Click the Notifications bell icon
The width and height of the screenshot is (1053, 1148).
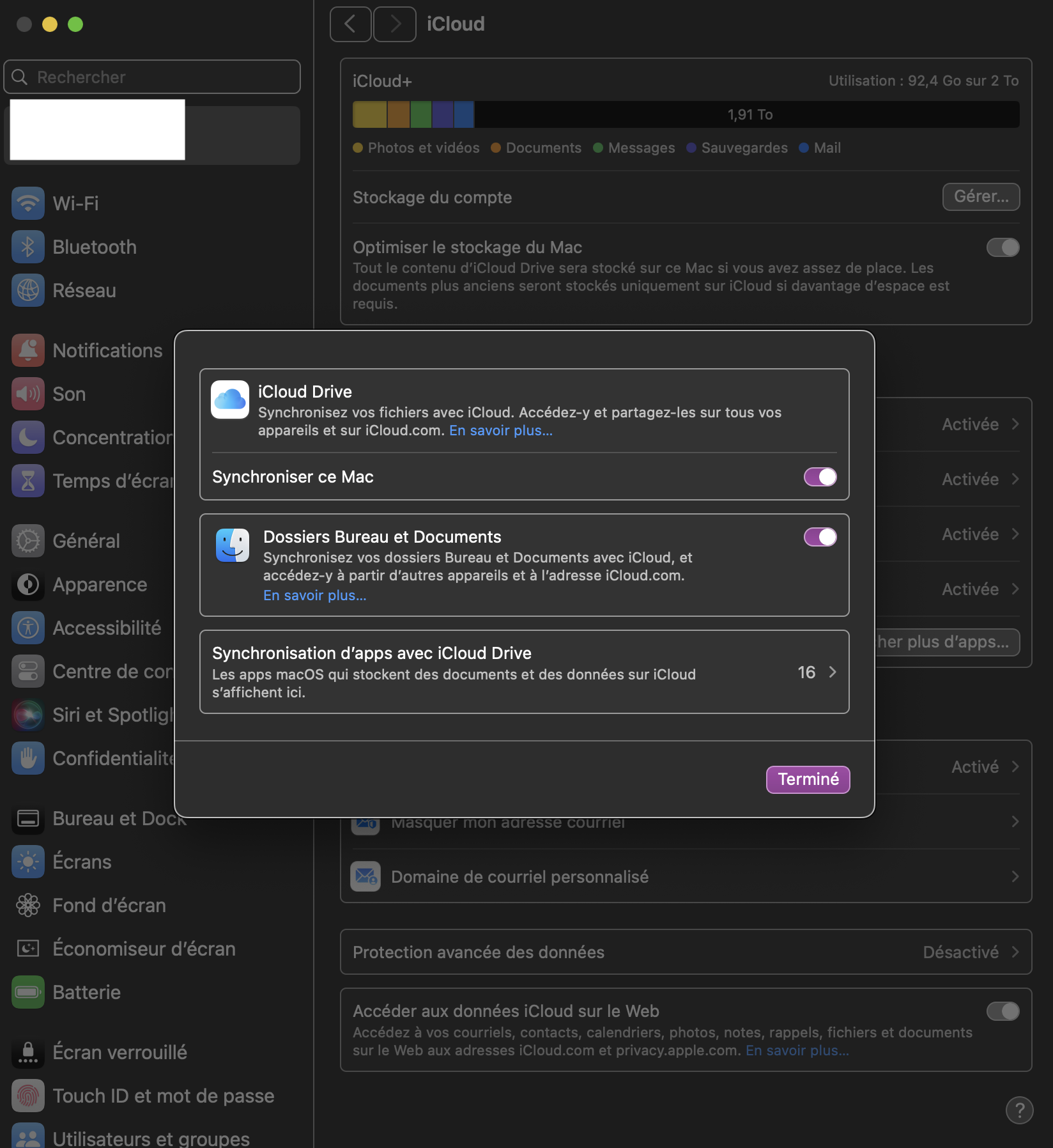[x=27, y=350]
